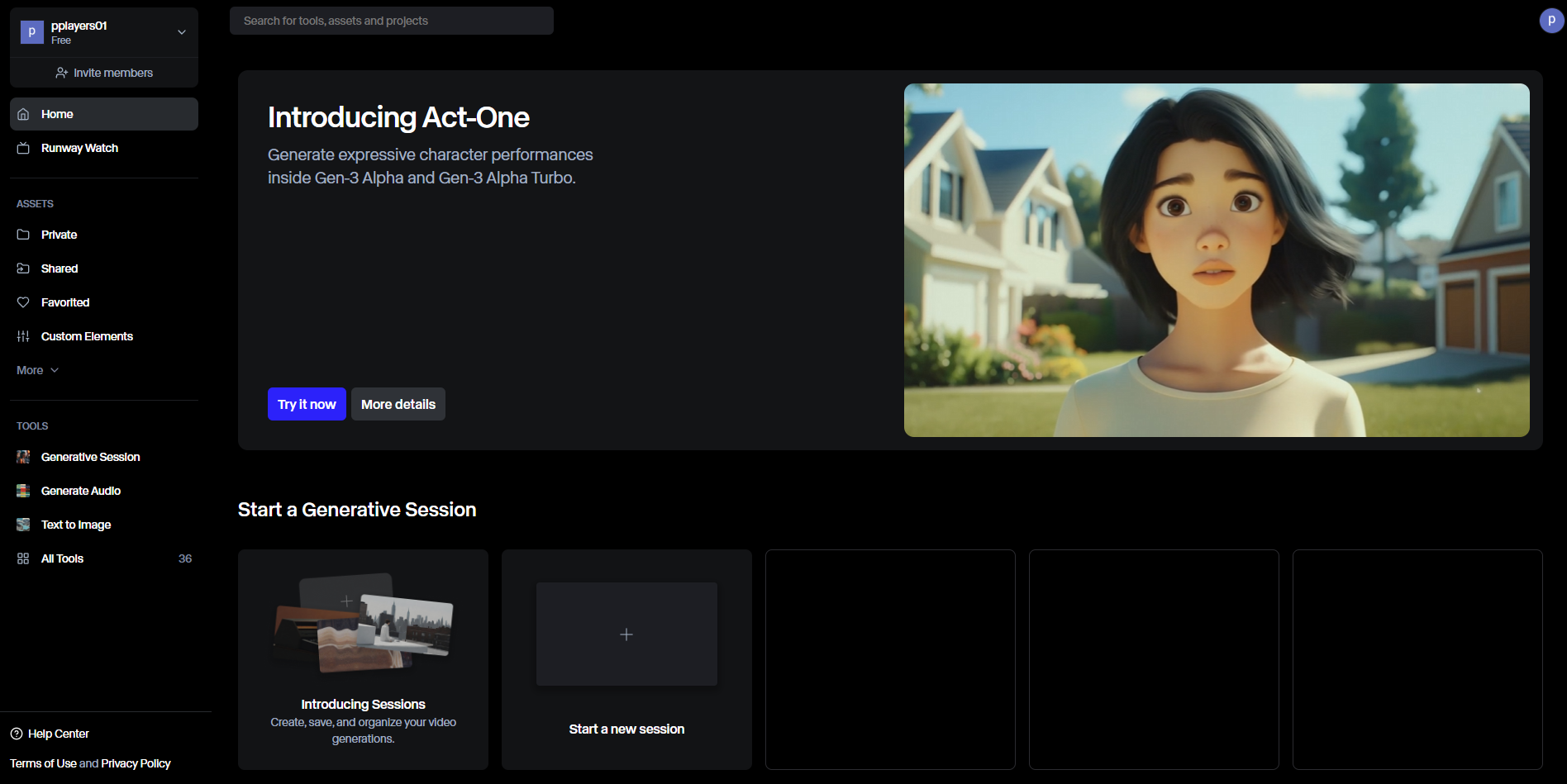The width and height of the screenshot is (1567, 784).
Task: Expand the pplayers01 workspace dropdown chevron
Action: pos(182,32)
